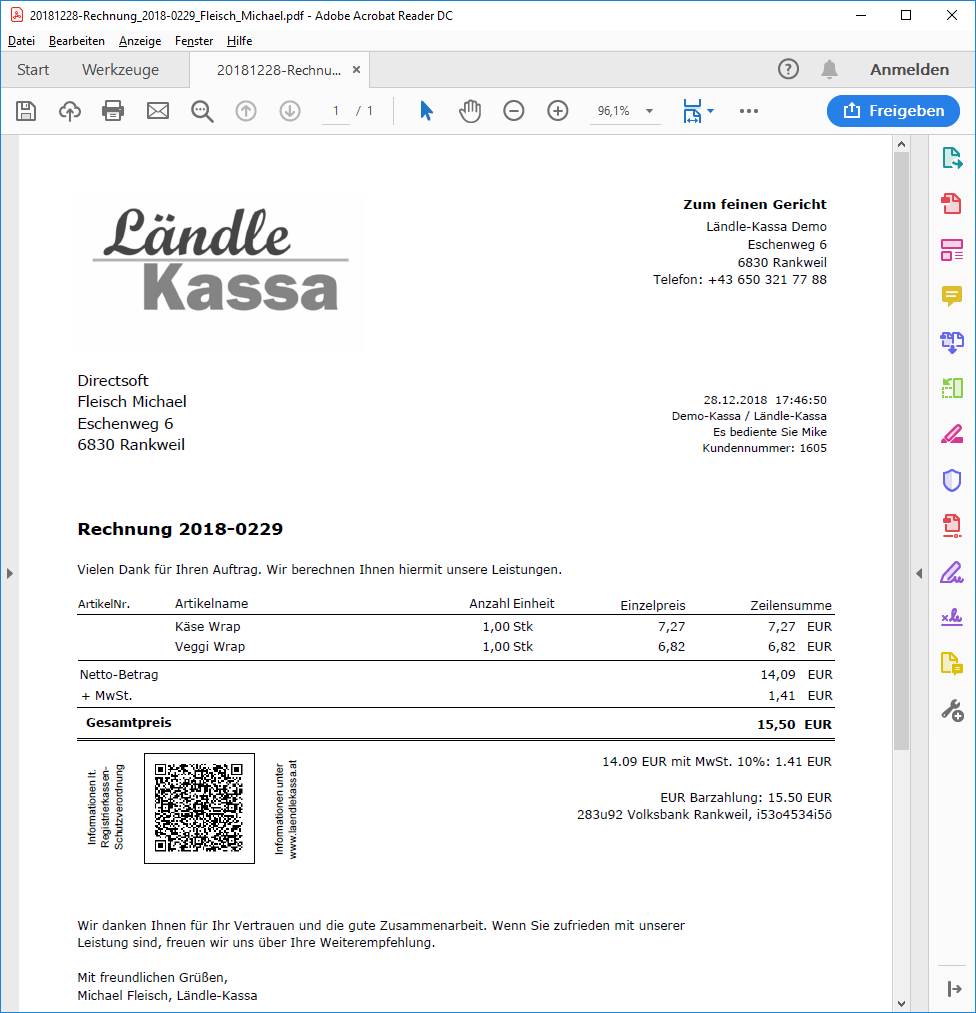
Task: Open the Find text magnifier
Action: [x=202, y=111]
